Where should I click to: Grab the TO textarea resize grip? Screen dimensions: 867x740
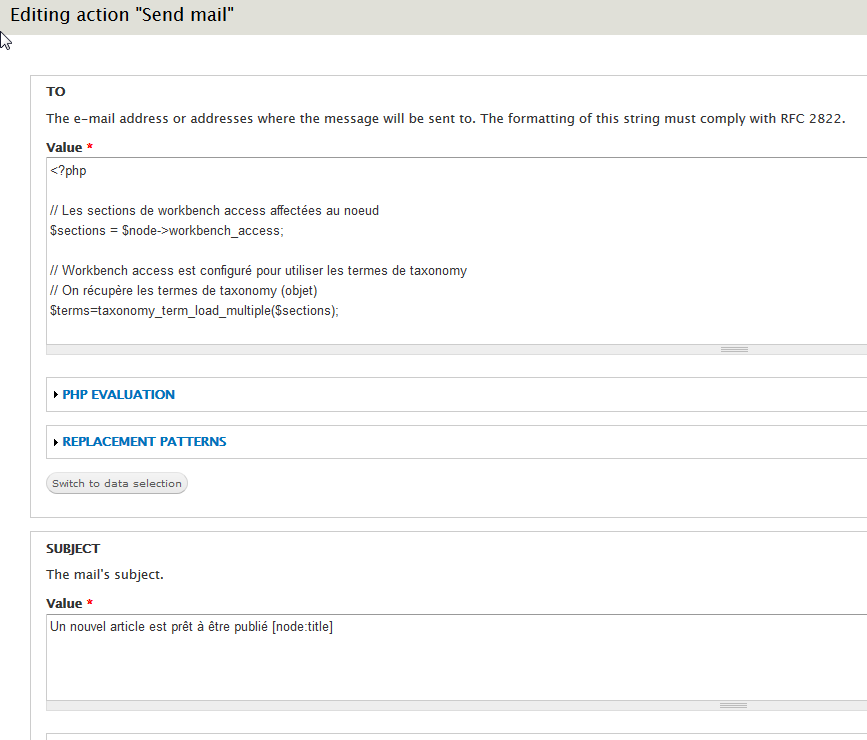pyautogui.click(x=734, y=350)
